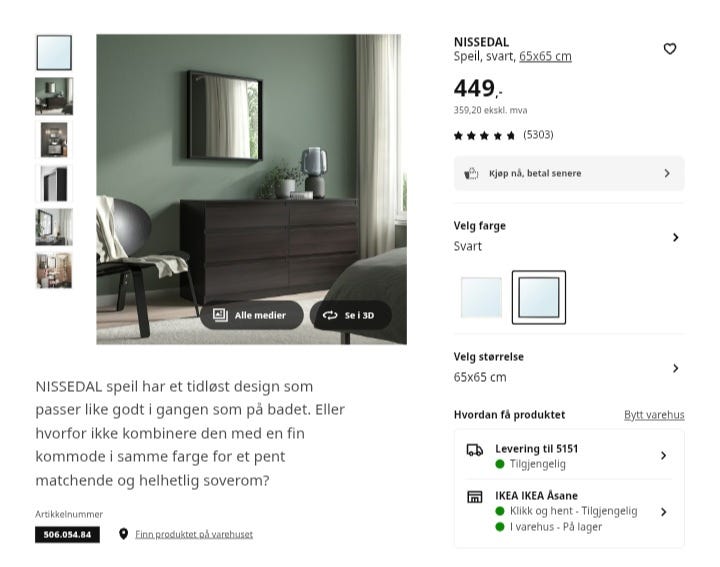
Task: Expand Levering til 5151 delivery details
Action: point(568,455)
